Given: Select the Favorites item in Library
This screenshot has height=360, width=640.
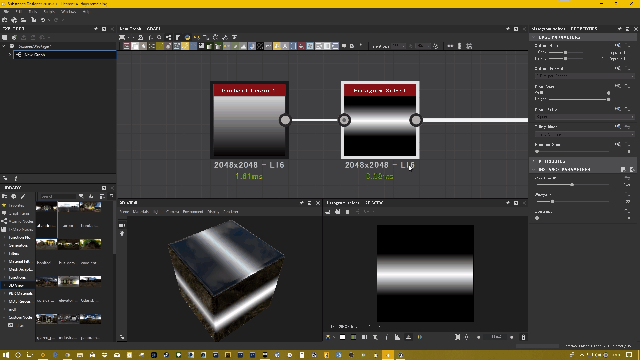Looking at the screenshot, I should [x=16, y=205].
